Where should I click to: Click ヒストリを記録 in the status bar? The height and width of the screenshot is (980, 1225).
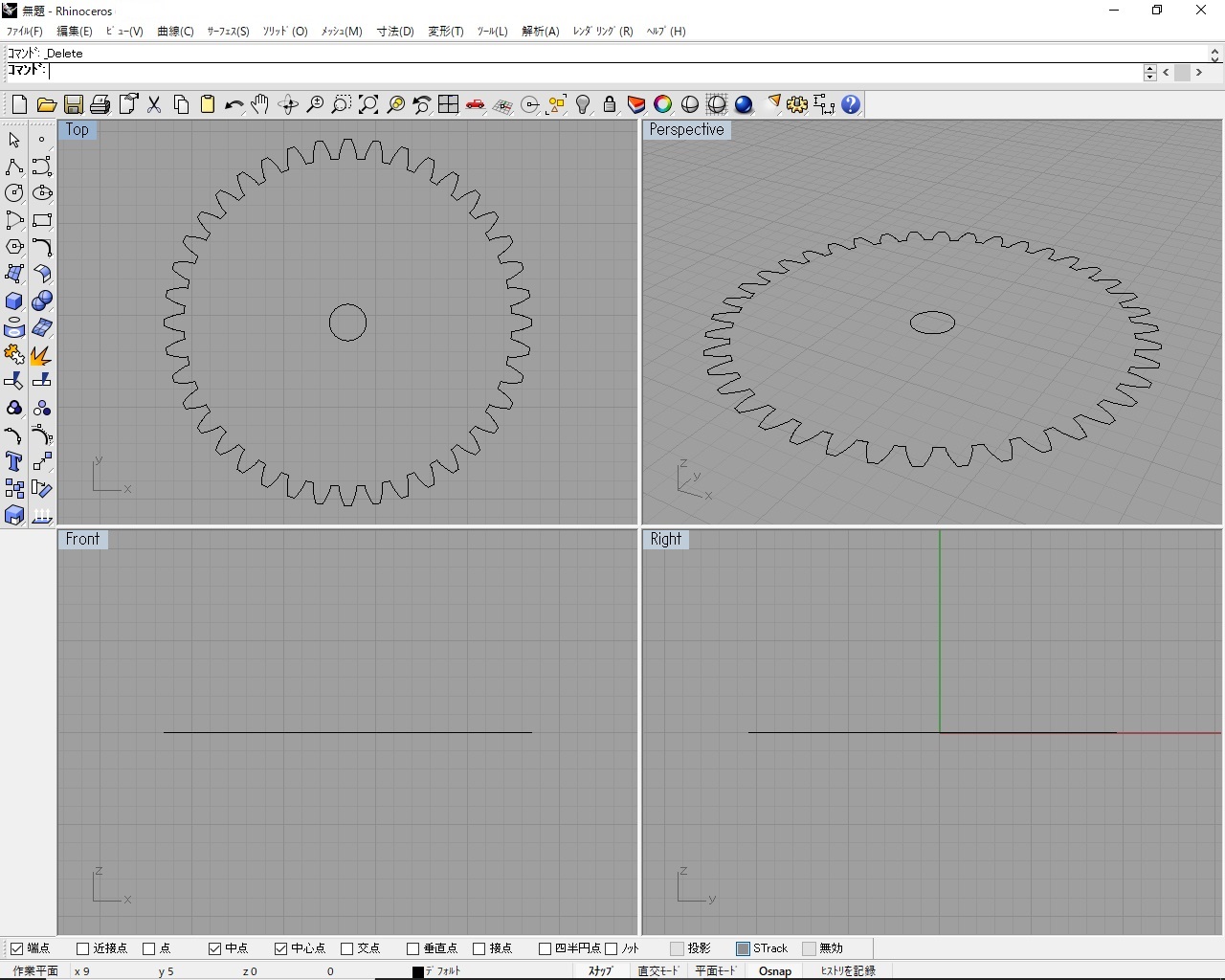coord(848,970)
